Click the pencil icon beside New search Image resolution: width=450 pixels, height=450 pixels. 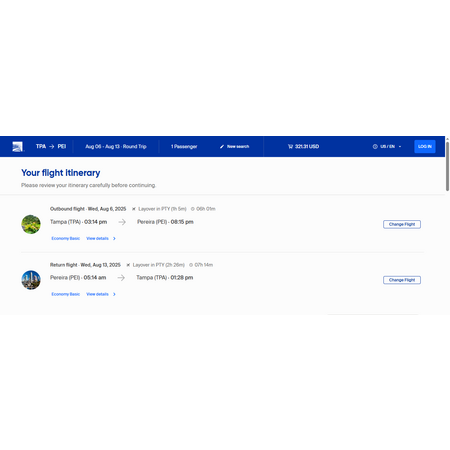pyautogui.click(x=222, y=147)
